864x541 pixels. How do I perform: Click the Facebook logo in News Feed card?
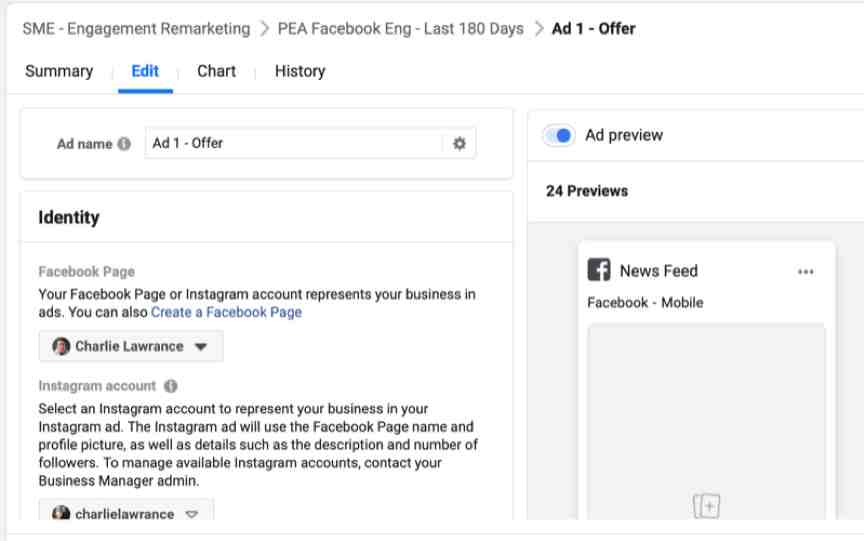598,270
